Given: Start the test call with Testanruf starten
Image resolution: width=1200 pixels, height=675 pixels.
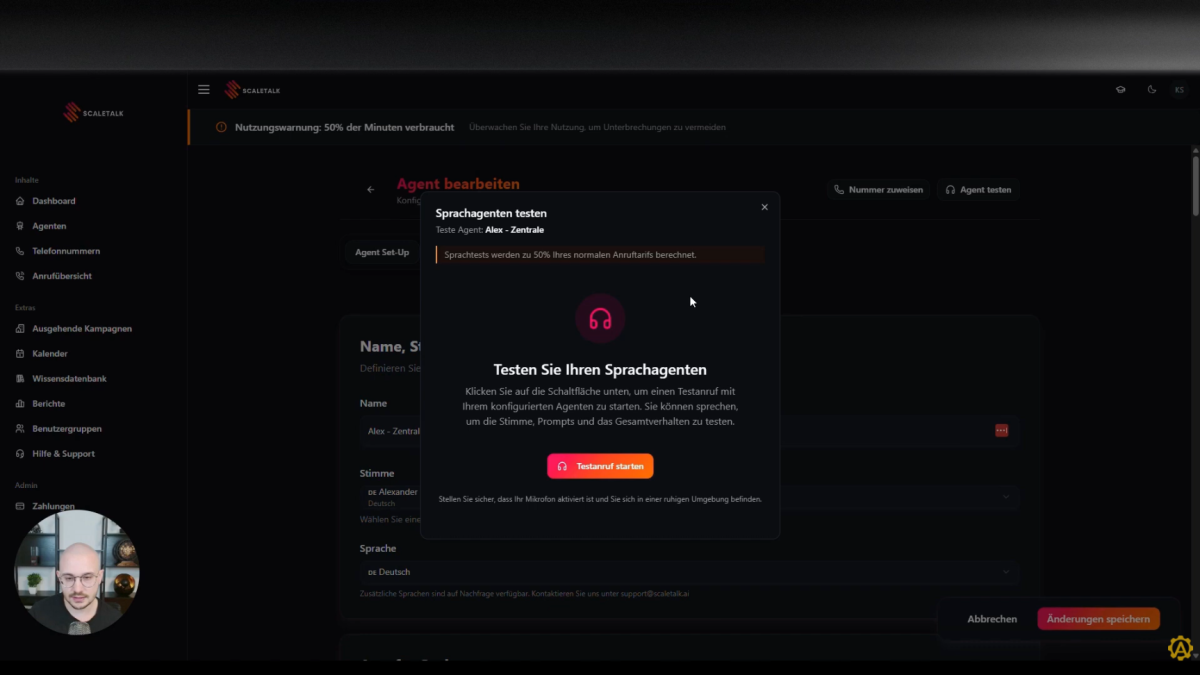Looking at the screenshot, I should 600,466.
